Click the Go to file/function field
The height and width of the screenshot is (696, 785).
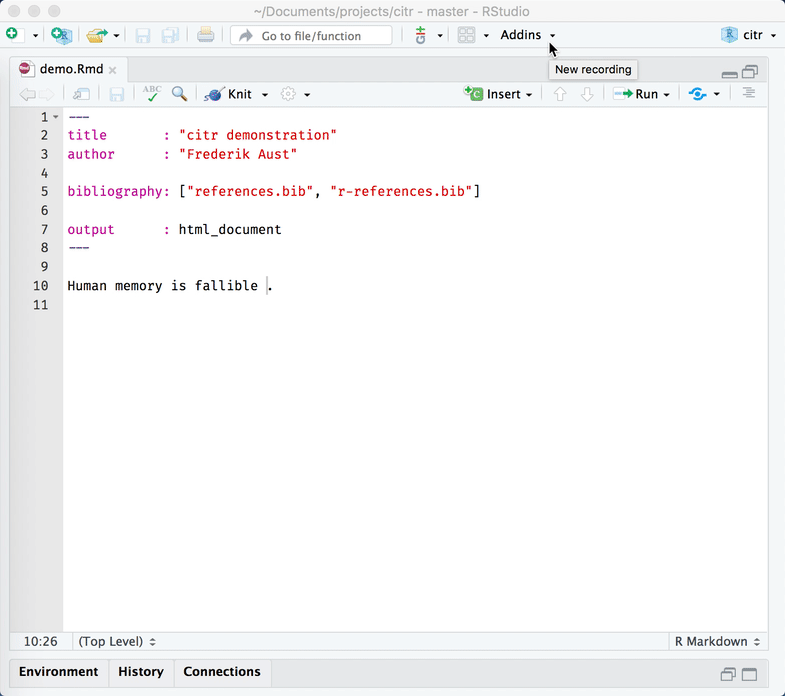[x=311, y=36]
